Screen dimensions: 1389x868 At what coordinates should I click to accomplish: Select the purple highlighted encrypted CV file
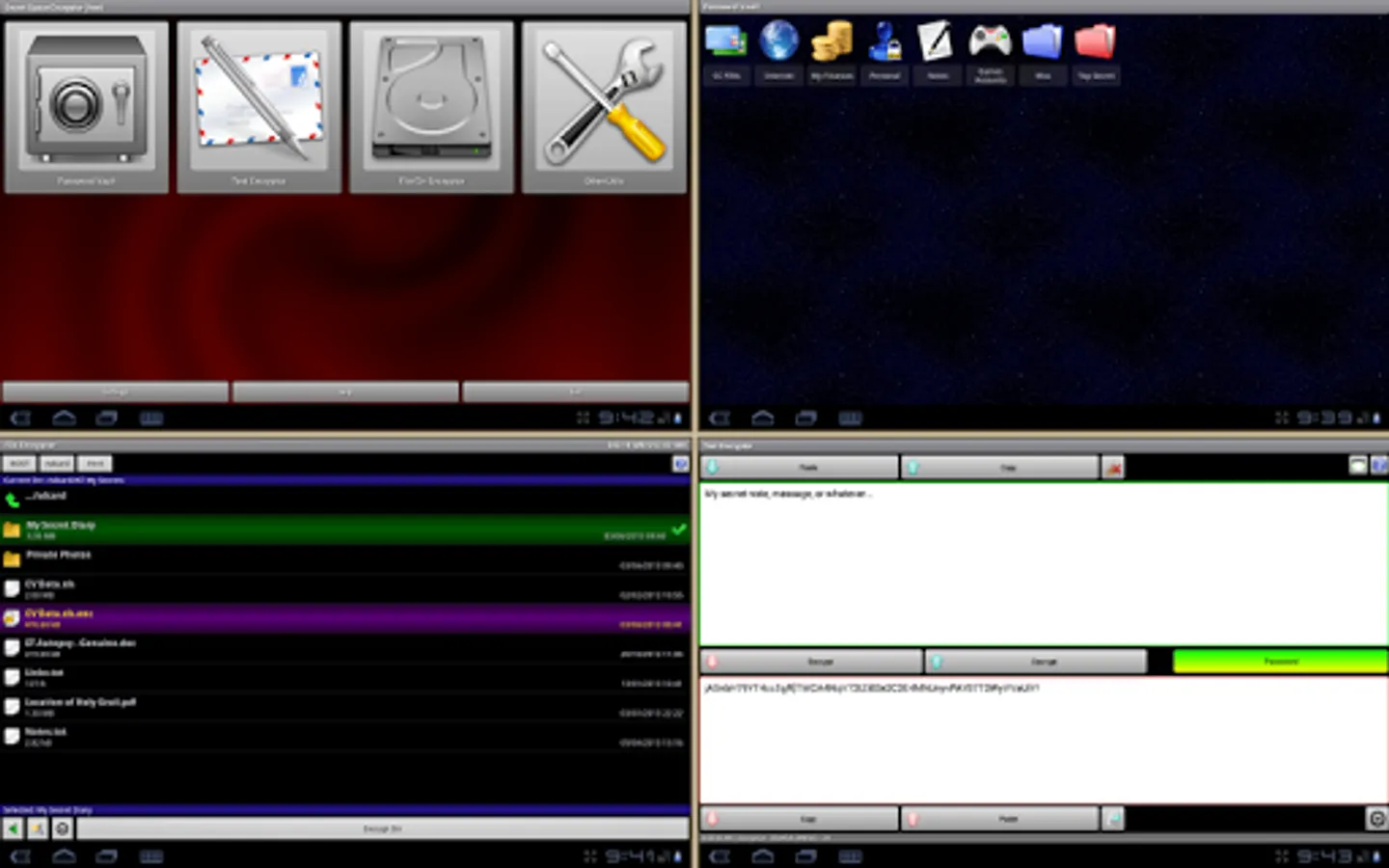pos(58,617)
